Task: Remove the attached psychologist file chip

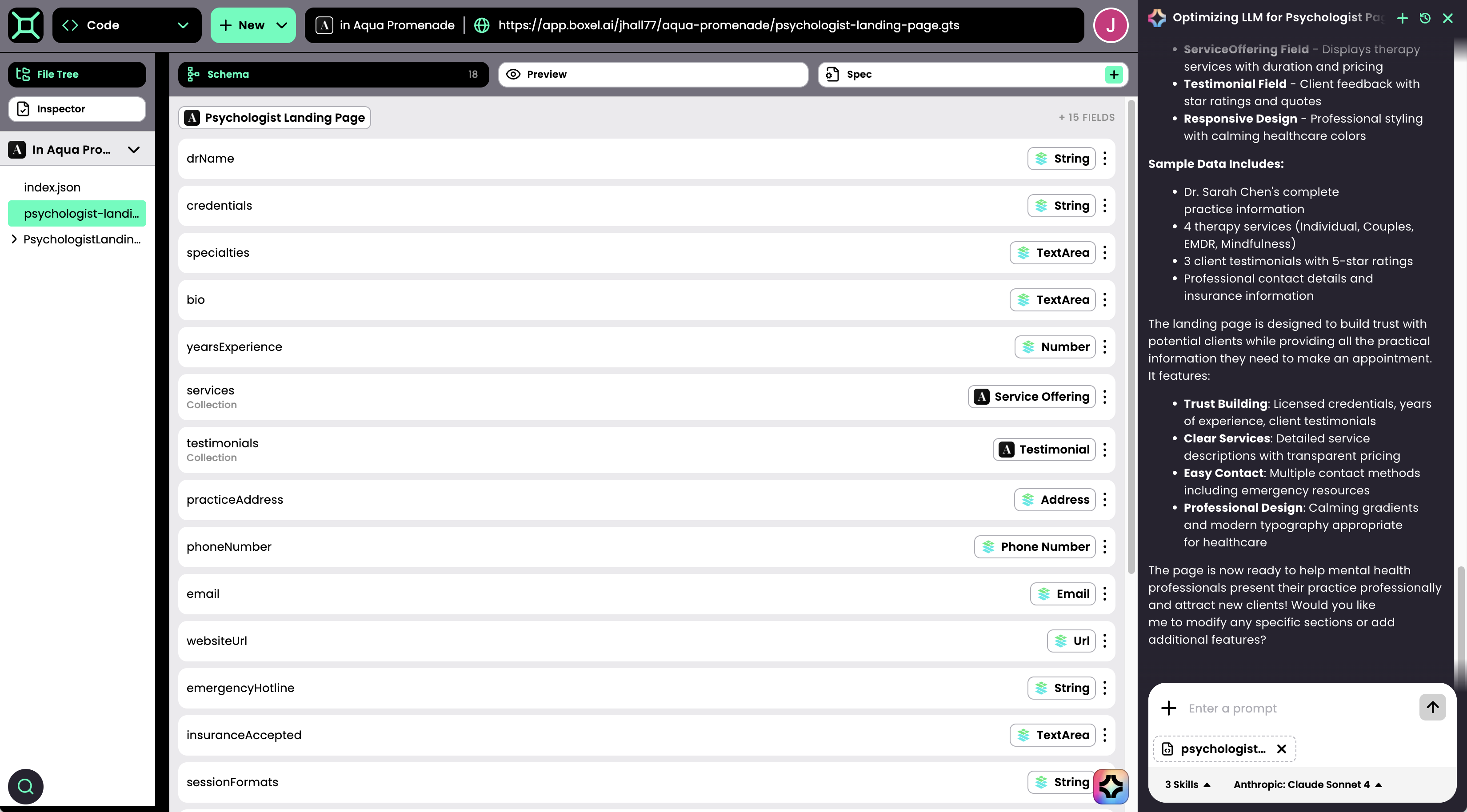Action: point(1281,749)
